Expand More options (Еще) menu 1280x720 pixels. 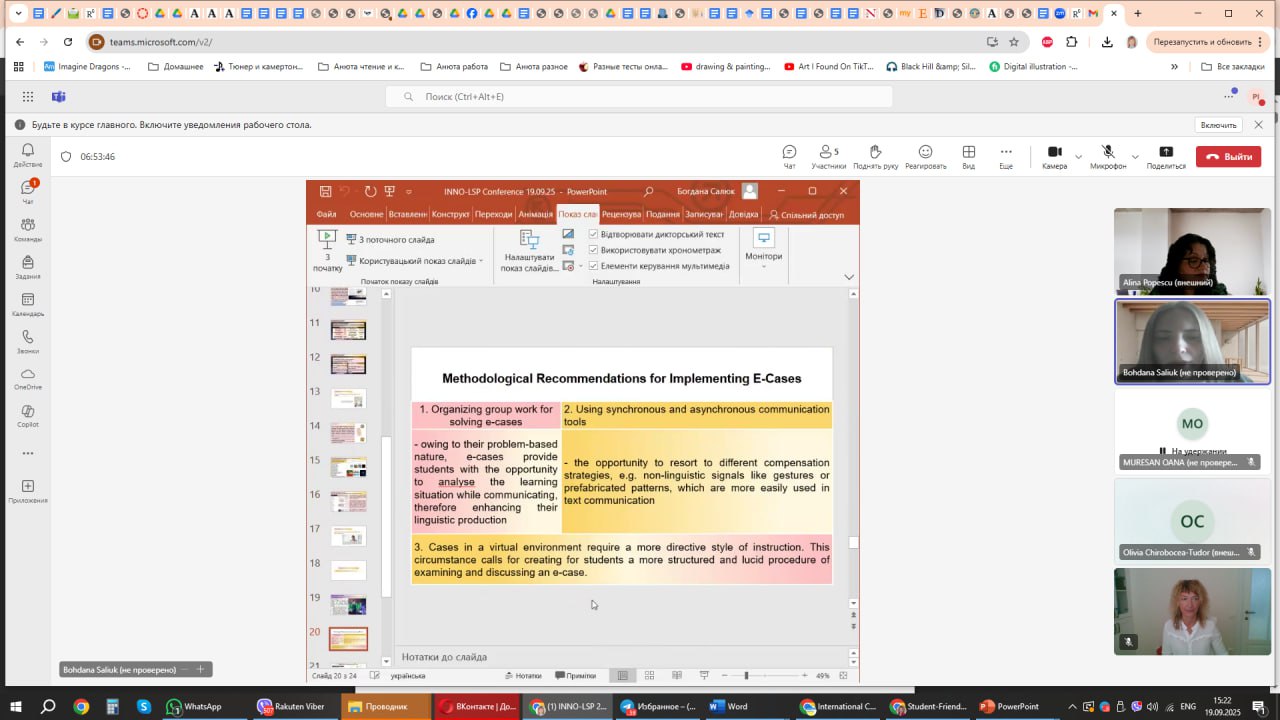click(x=1006, y=156)
